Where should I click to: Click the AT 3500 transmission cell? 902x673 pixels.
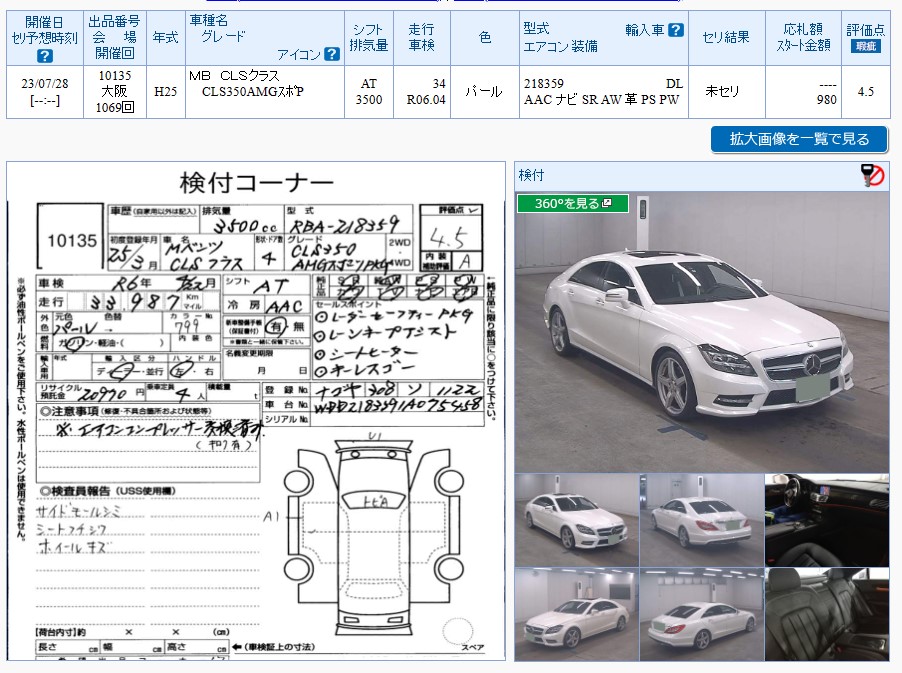click(x=369, y=92)
